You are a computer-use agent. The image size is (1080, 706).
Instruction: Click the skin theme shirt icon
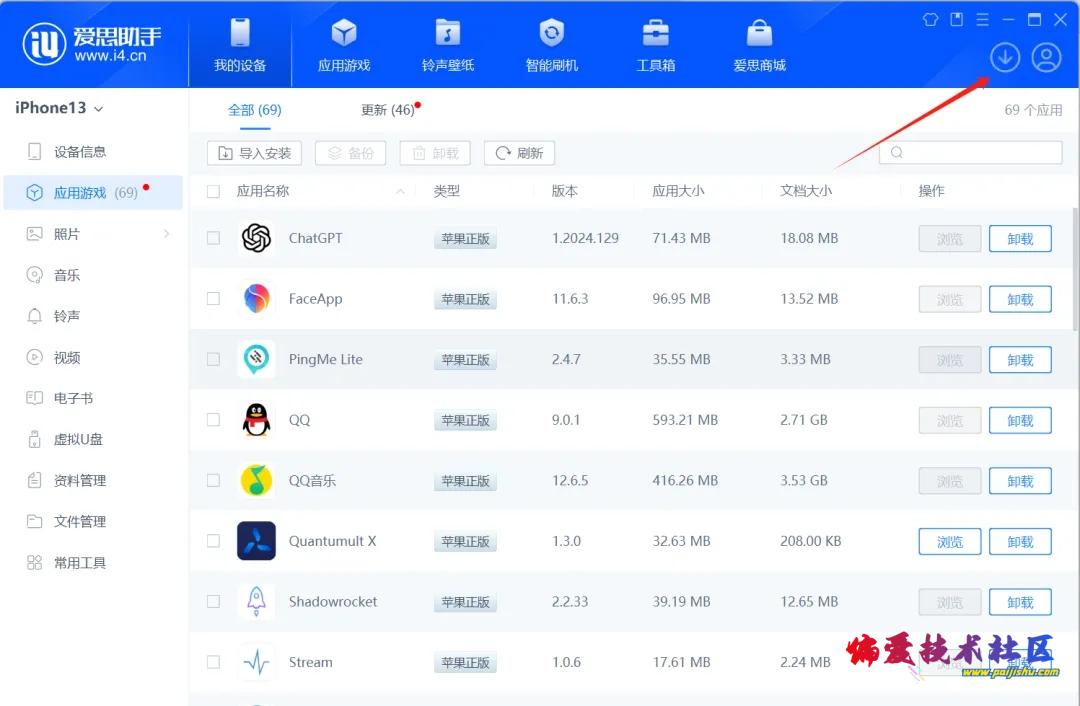pos(931,19)
